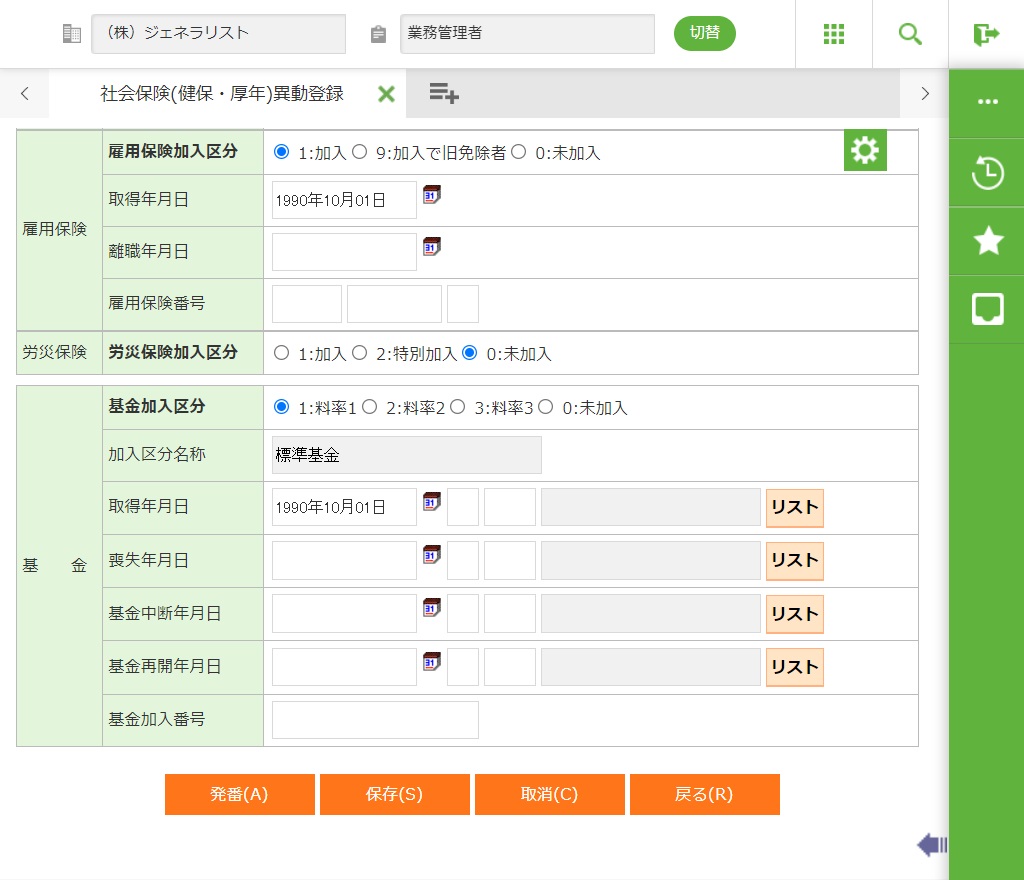Select 労災保険 1:加入 radio option

point(281,353)
